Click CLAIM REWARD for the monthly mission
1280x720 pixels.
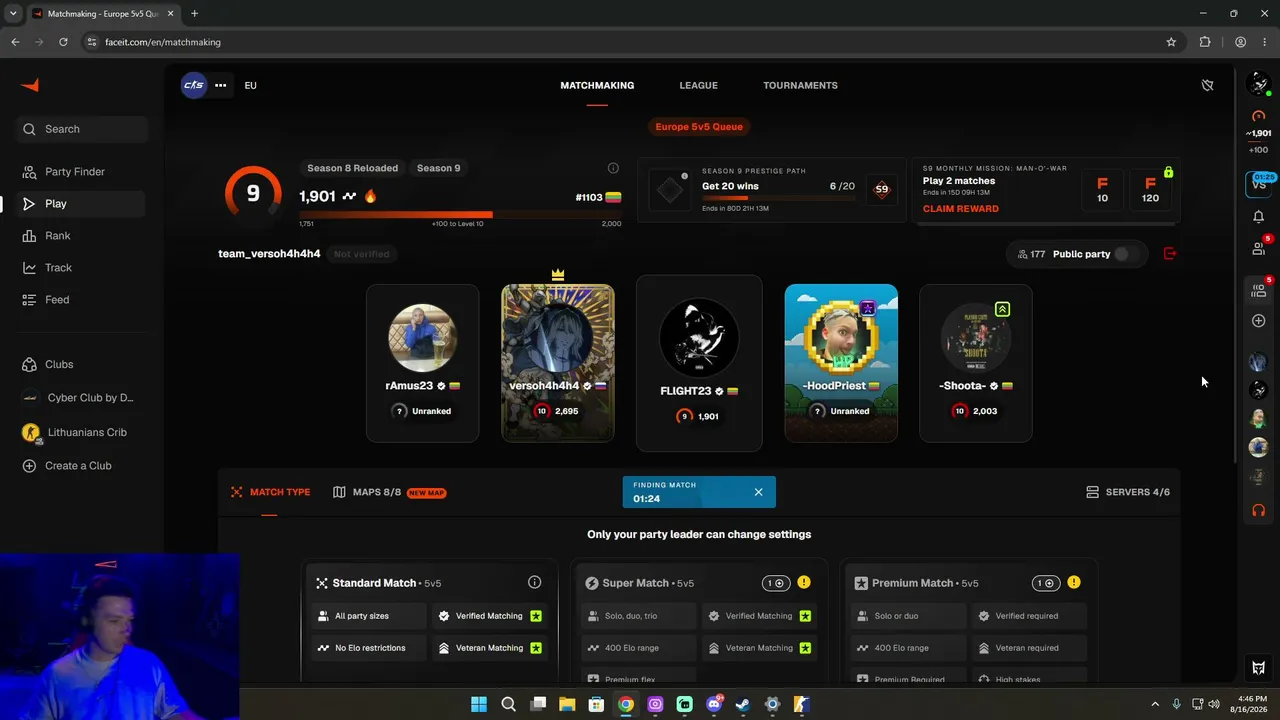coord(960,209)
